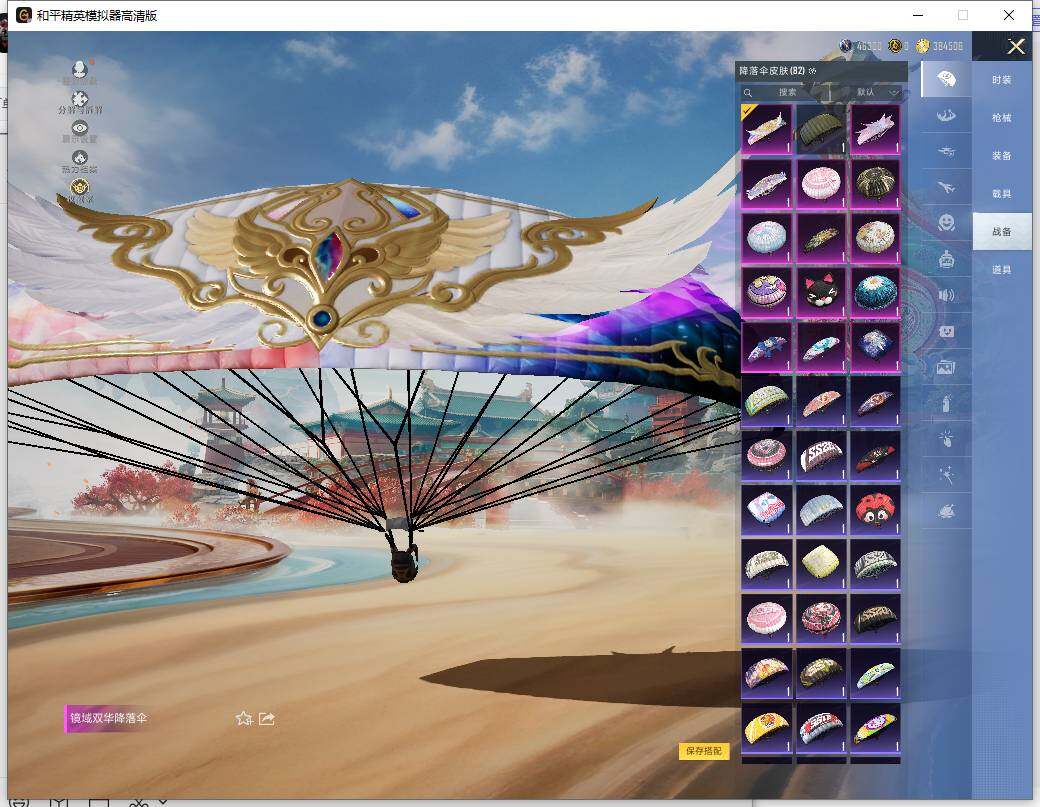Viewport: 1040px width, 807px height.
Task: Select the black cat face parachute
Action: [x=821, y=292]
